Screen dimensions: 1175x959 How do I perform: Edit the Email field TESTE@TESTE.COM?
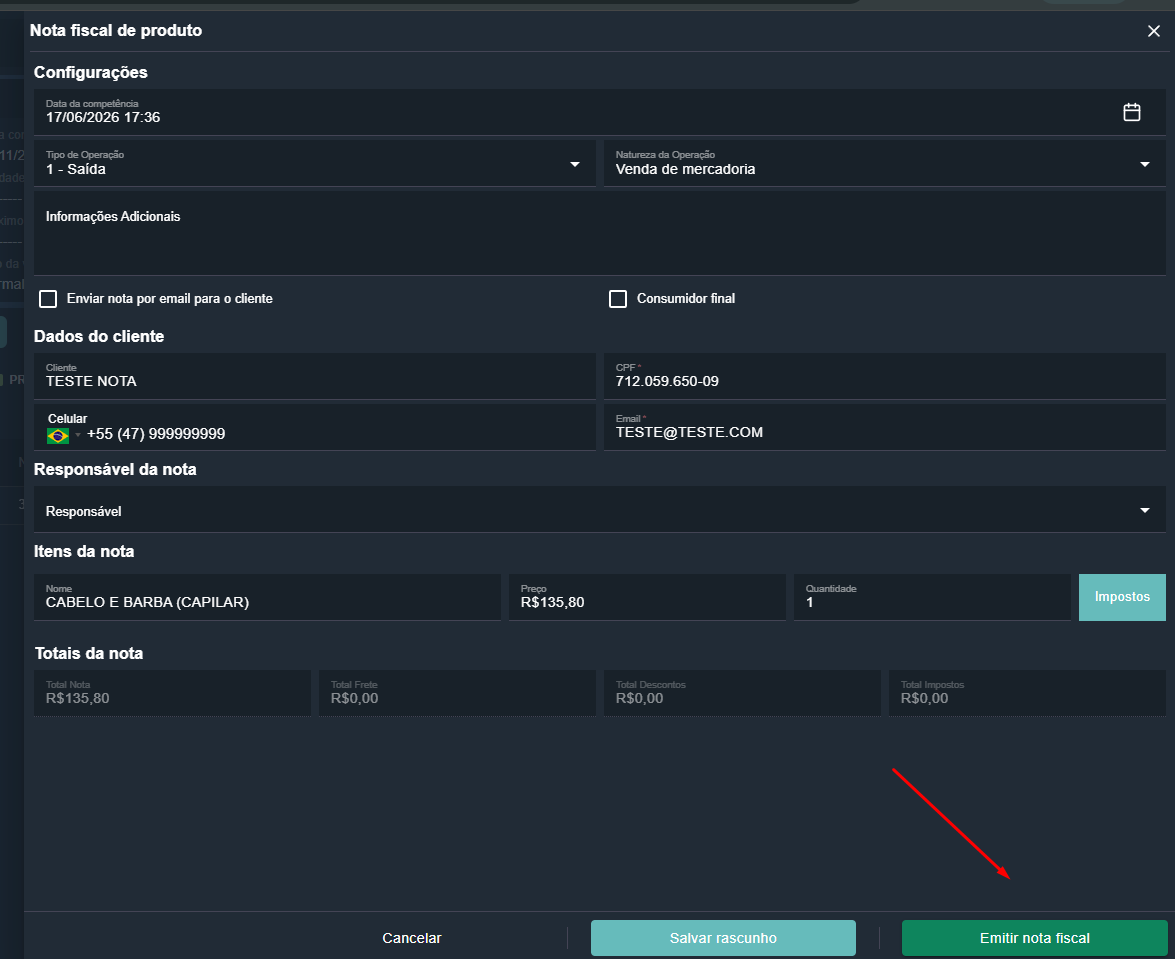(884, 428)
